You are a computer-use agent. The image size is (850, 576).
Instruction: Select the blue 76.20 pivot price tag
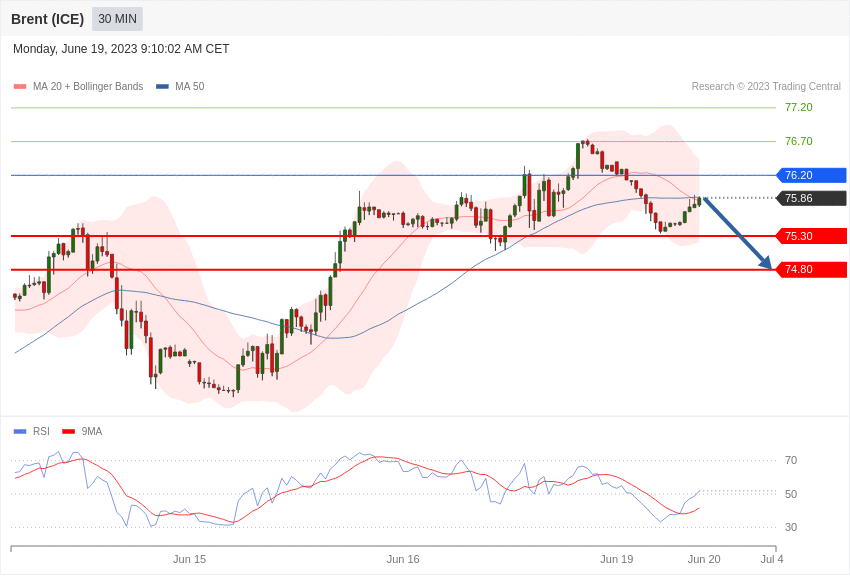(x=811, y=175)
